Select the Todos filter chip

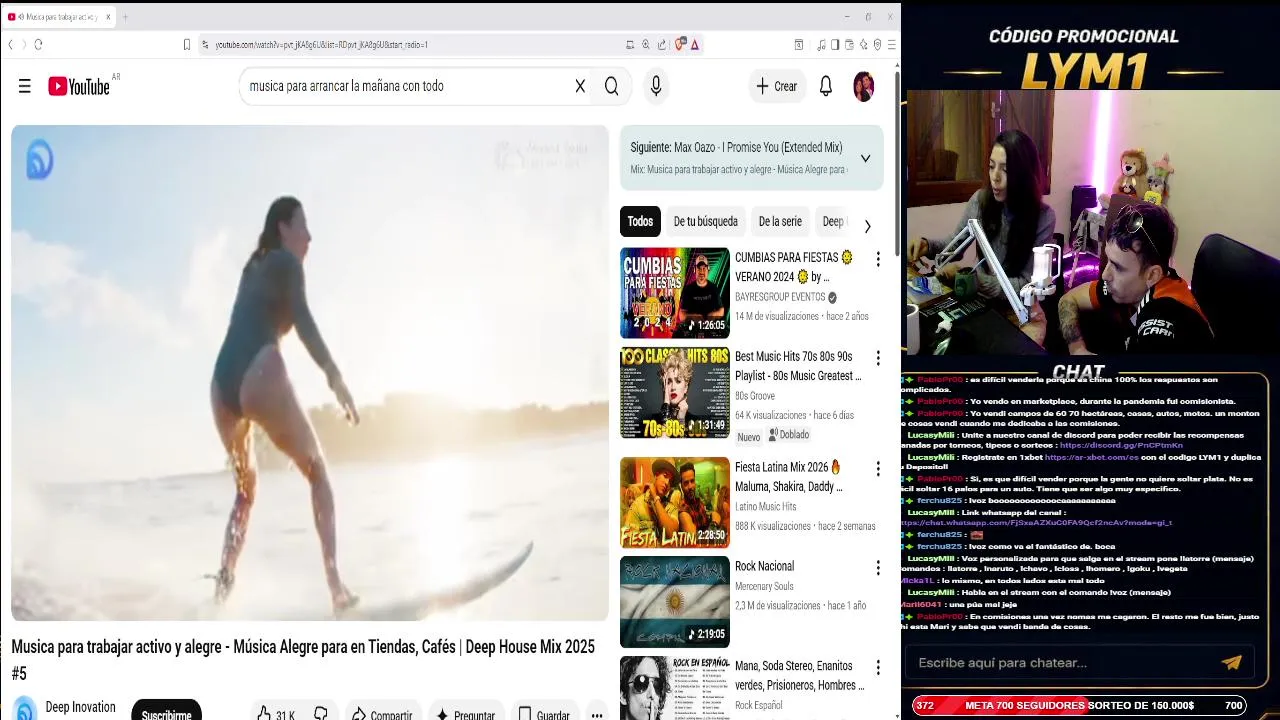point(640,221)
